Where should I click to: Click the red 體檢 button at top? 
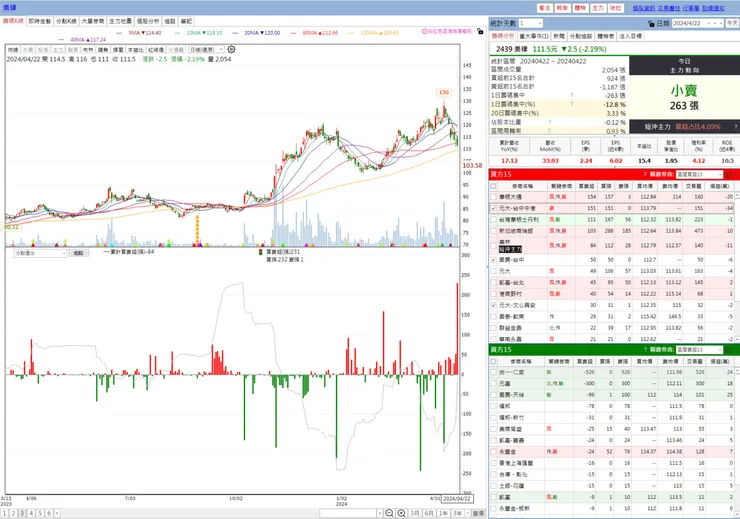(x=580, y=8)
